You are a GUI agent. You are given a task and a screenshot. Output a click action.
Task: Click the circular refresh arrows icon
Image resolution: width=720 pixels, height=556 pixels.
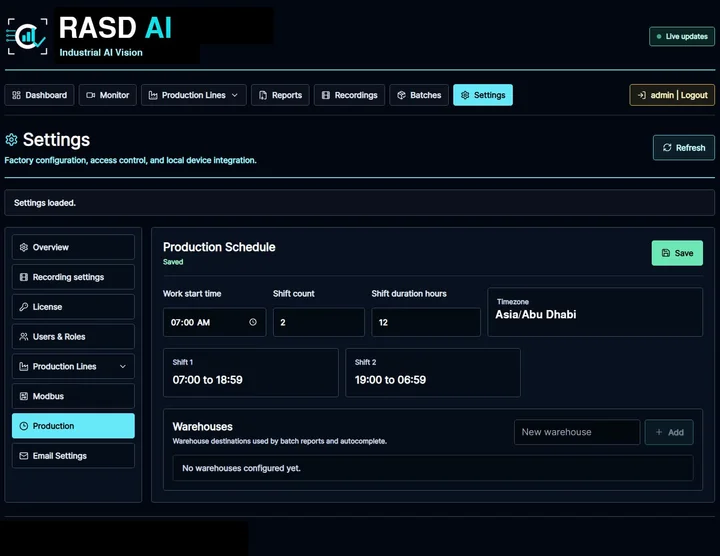[x=667, y=147]
